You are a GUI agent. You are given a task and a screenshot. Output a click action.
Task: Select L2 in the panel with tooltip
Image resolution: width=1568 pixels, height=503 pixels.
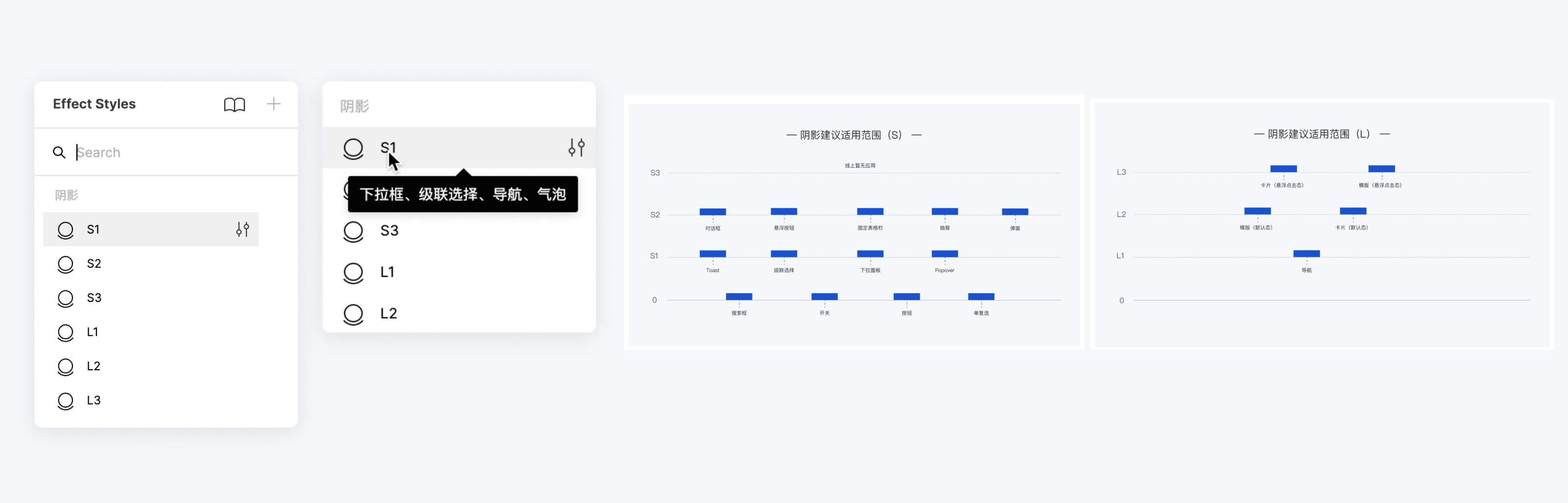coord(389,314)
